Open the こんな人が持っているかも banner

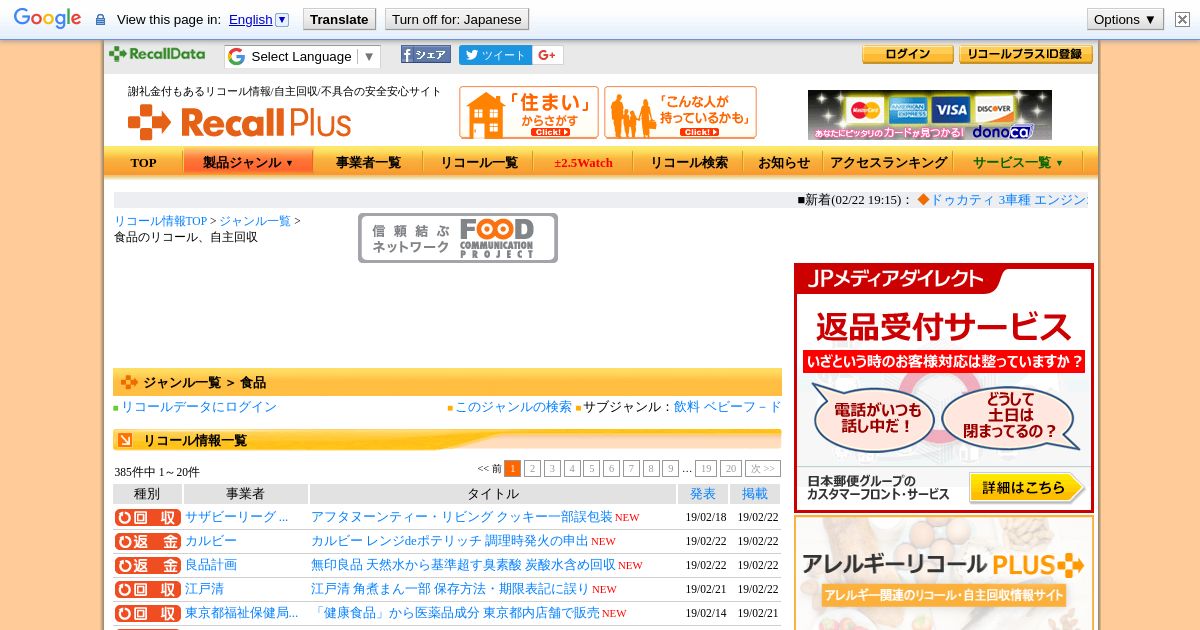pyautogui.click(x=680, y=112)
